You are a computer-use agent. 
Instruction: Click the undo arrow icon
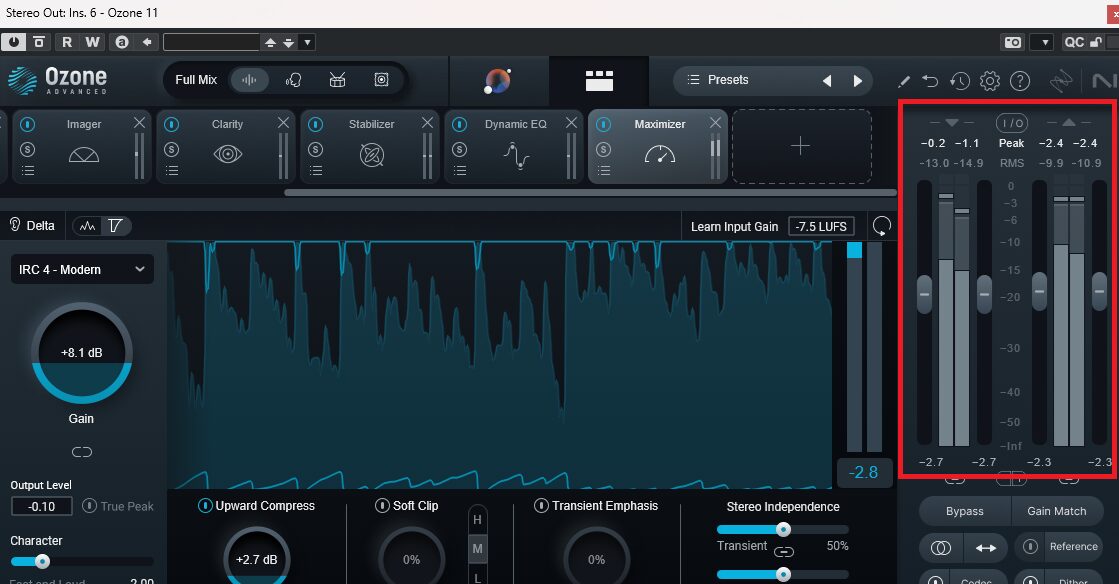(930, 81)
